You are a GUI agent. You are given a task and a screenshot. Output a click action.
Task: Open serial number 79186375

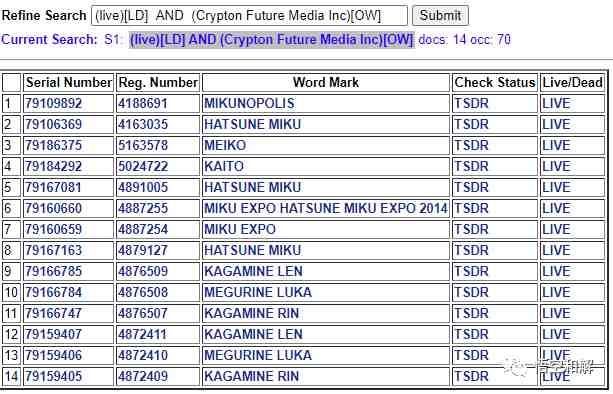(x=54, y=145)
